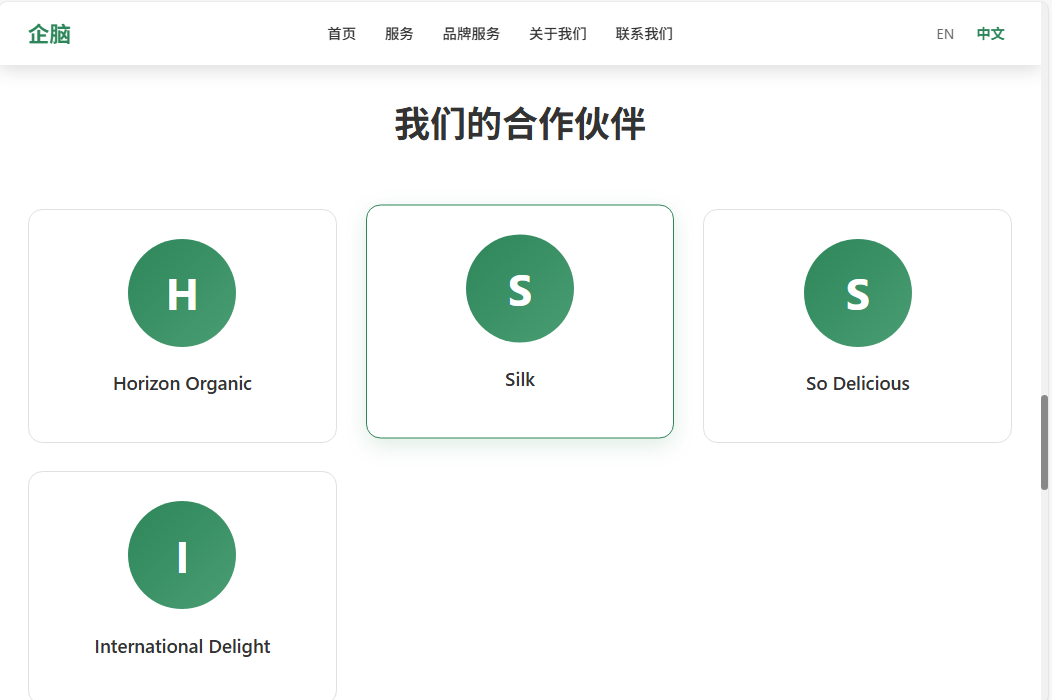Screen dimensions: 1052x700
Task: Select the 中文 language option
Action: (x=990, y=34)
